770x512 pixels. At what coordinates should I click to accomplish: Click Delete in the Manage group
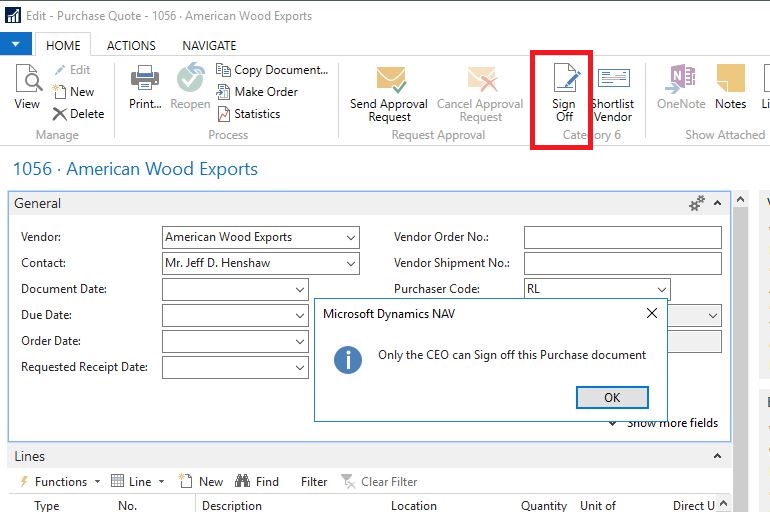click(x=79, y=114)
